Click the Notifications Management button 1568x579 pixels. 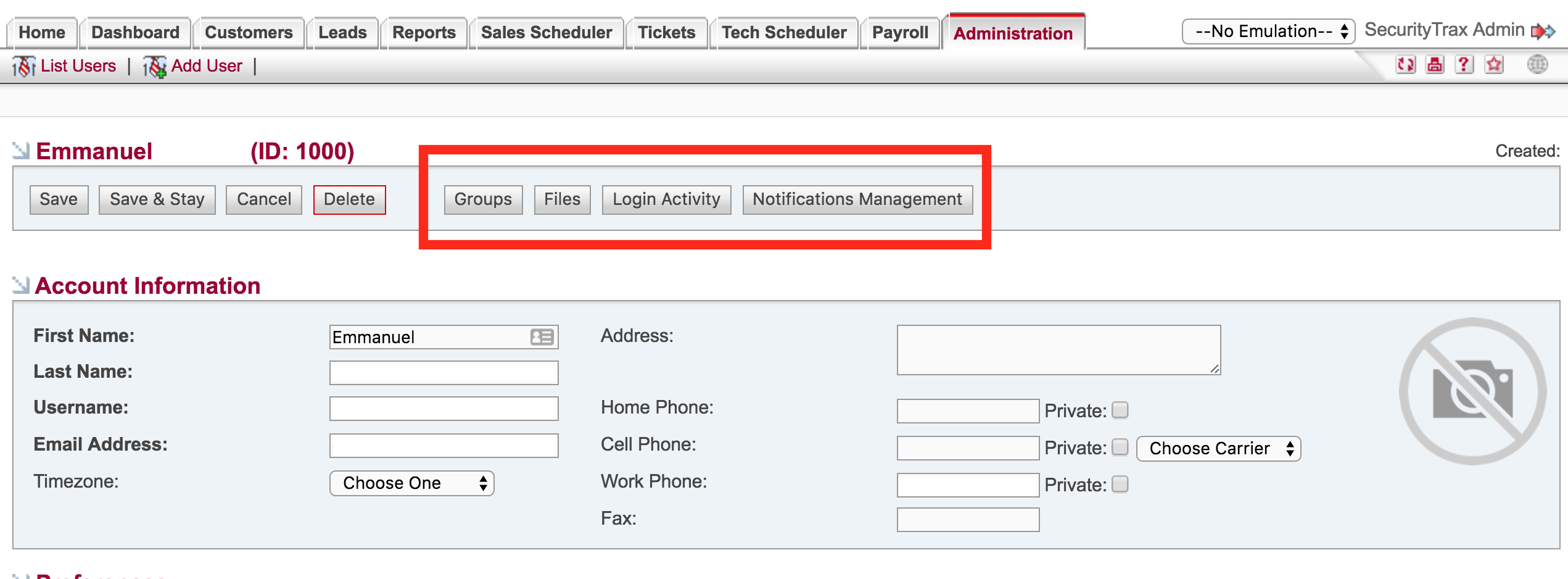pyautogui.click(x=857, y=199)
